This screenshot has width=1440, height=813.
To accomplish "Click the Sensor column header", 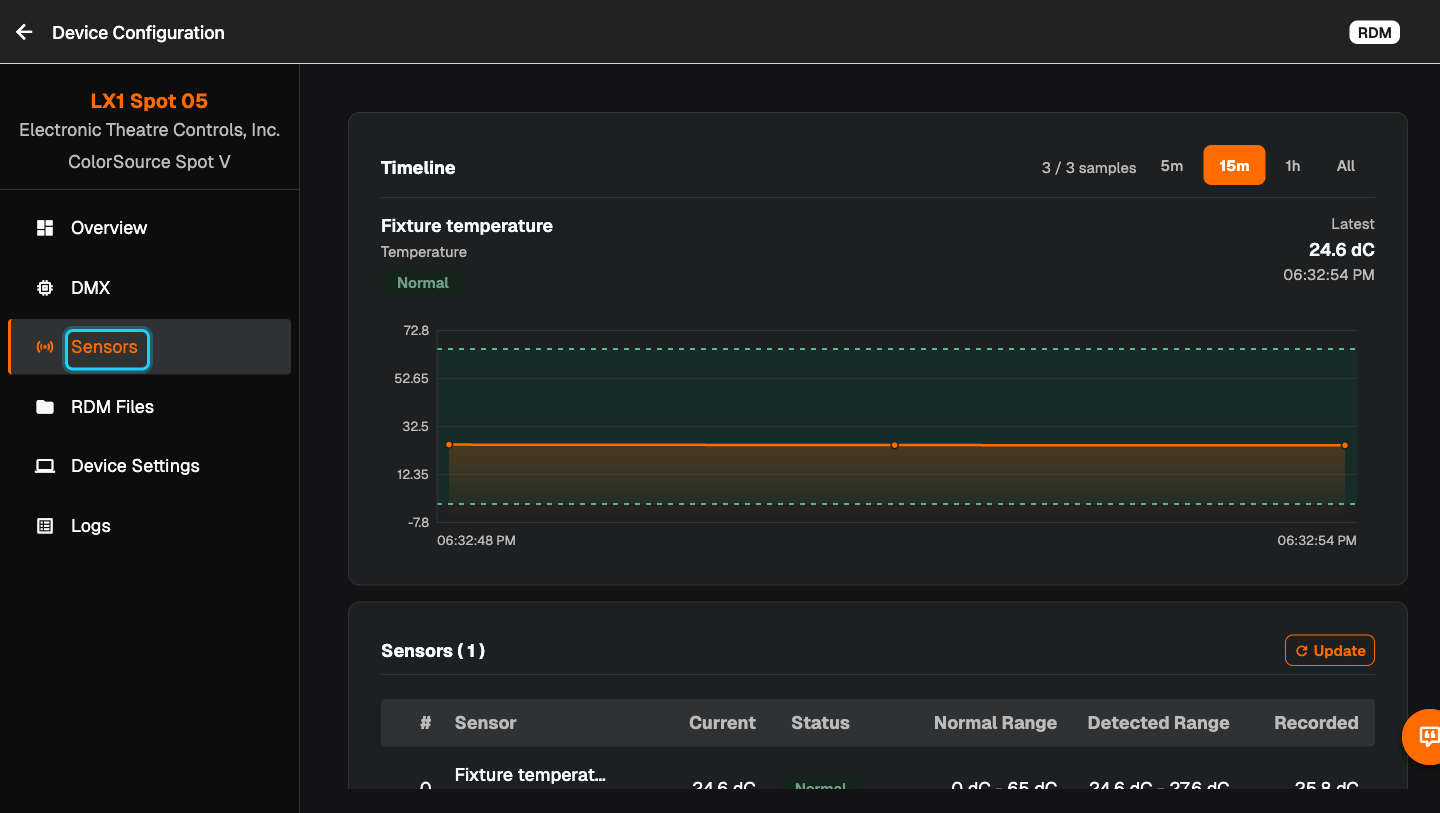I will point(485,723).
